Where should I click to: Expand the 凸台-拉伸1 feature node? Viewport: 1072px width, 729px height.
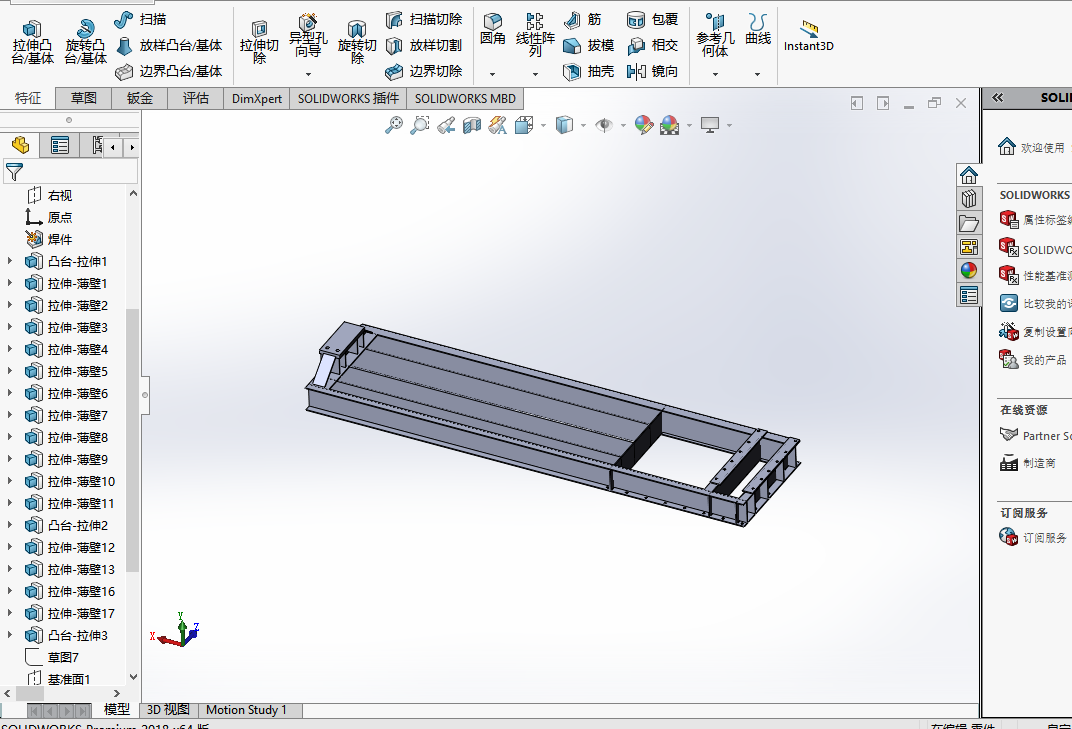[10, 261]
